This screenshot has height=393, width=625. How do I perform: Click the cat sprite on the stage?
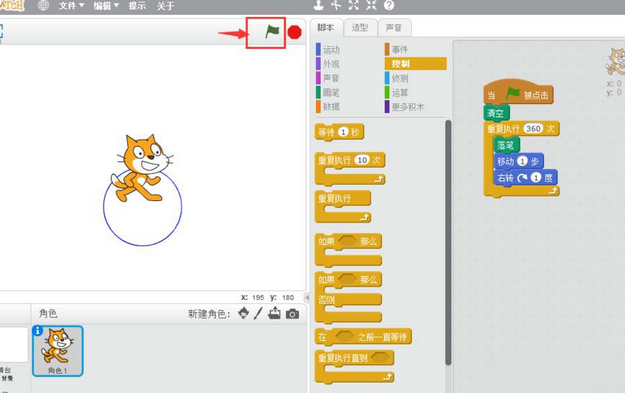click(x=142, y=168)
